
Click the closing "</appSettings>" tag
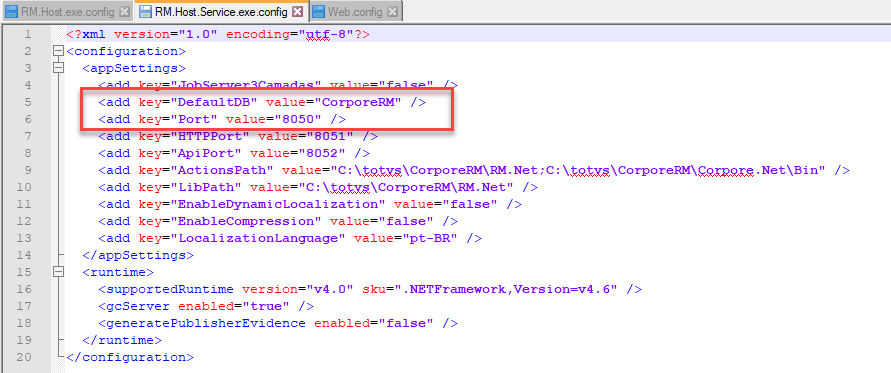[138, 255]
